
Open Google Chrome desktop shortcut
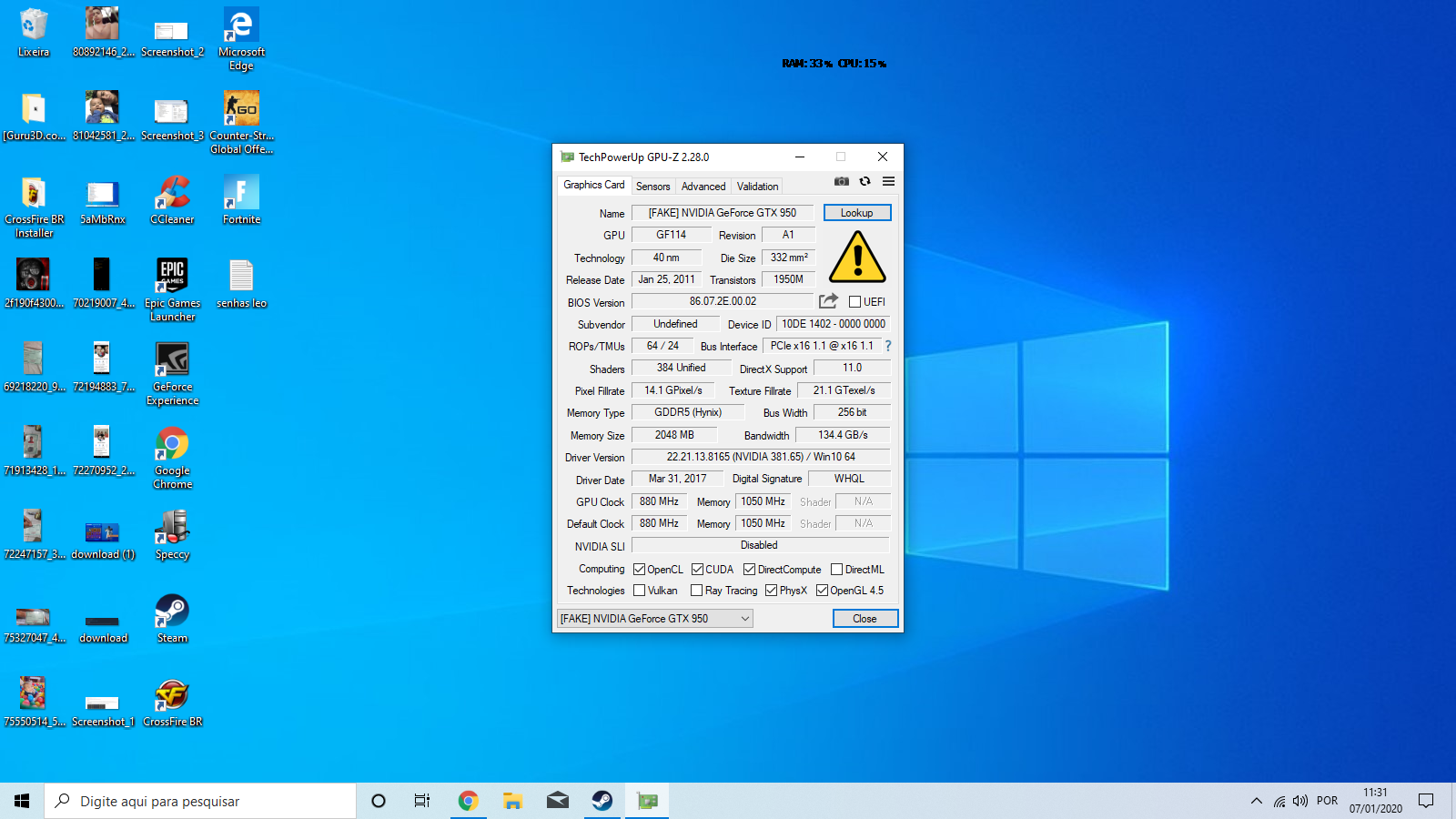tap(172, 458)
